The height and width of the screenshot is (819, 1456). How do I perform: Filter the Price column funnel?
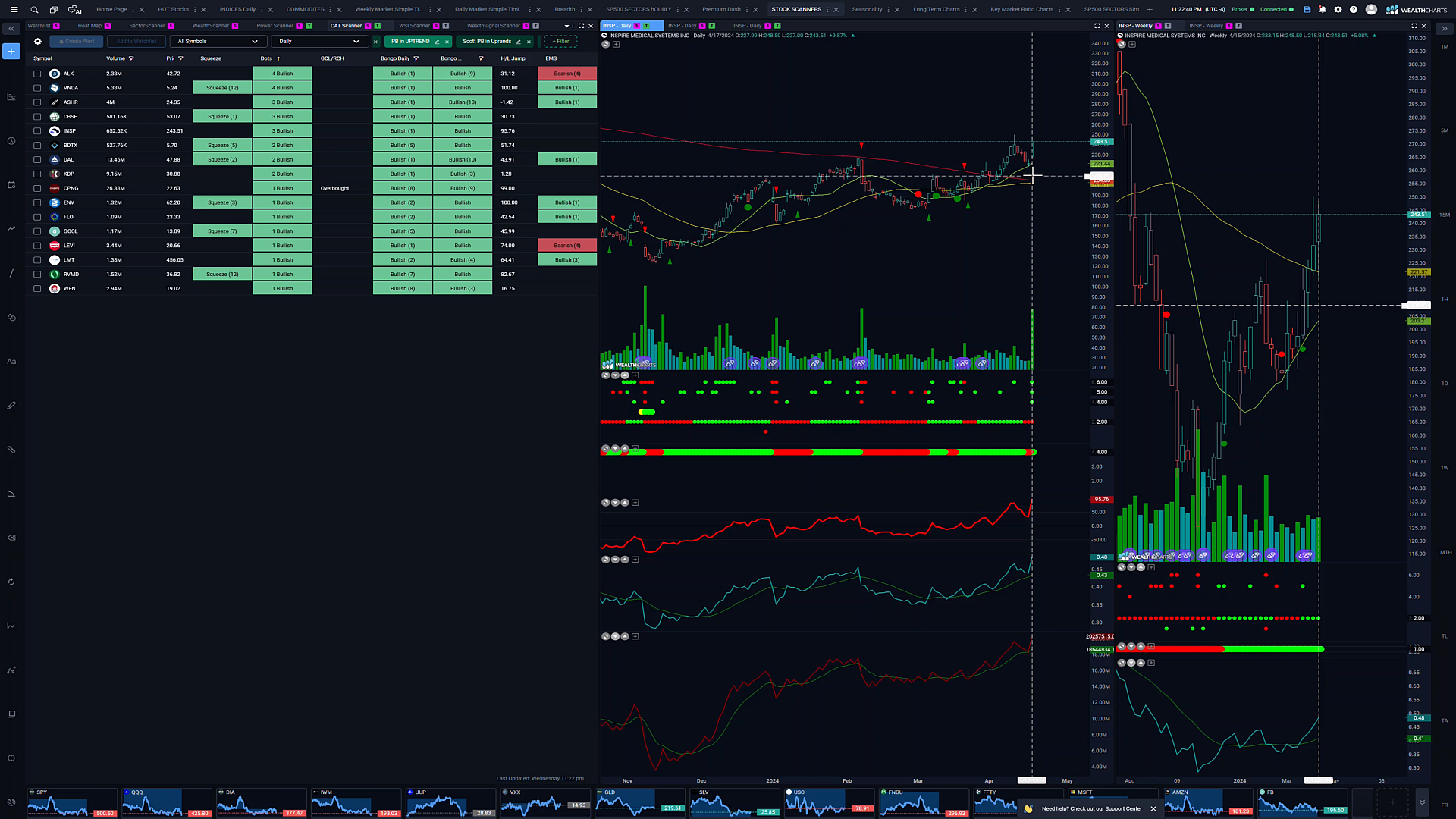[180, 58]
